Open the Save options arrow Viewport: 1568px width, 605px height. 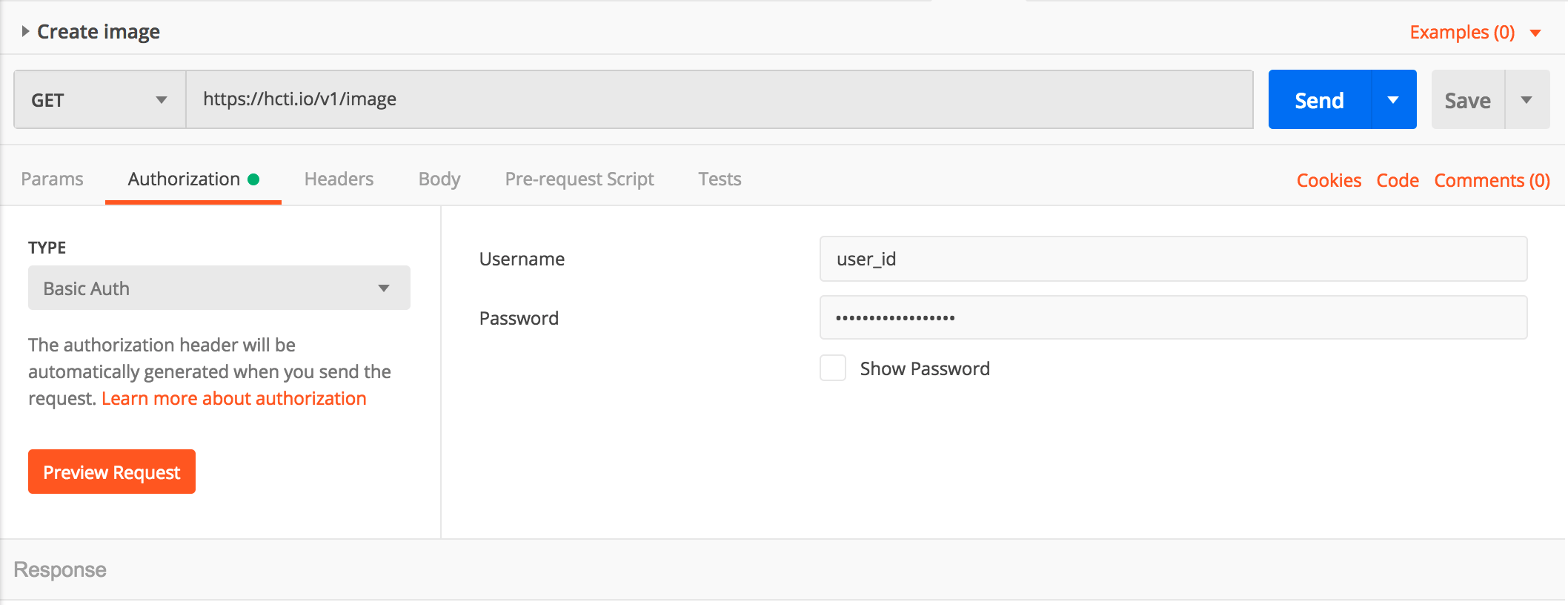(1527, 100)
